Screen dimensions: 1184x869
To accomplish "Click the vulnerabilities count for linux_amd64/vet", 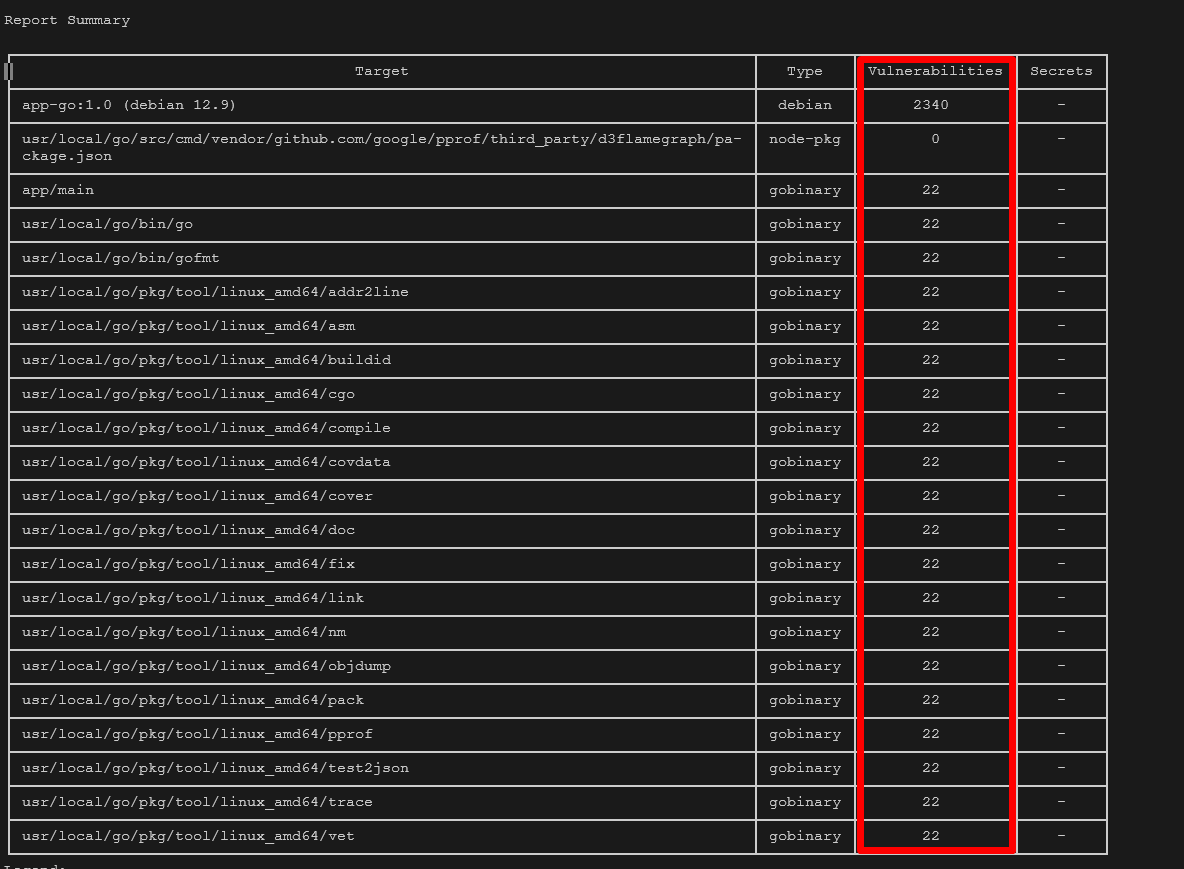I will click(x=930, y=836).
